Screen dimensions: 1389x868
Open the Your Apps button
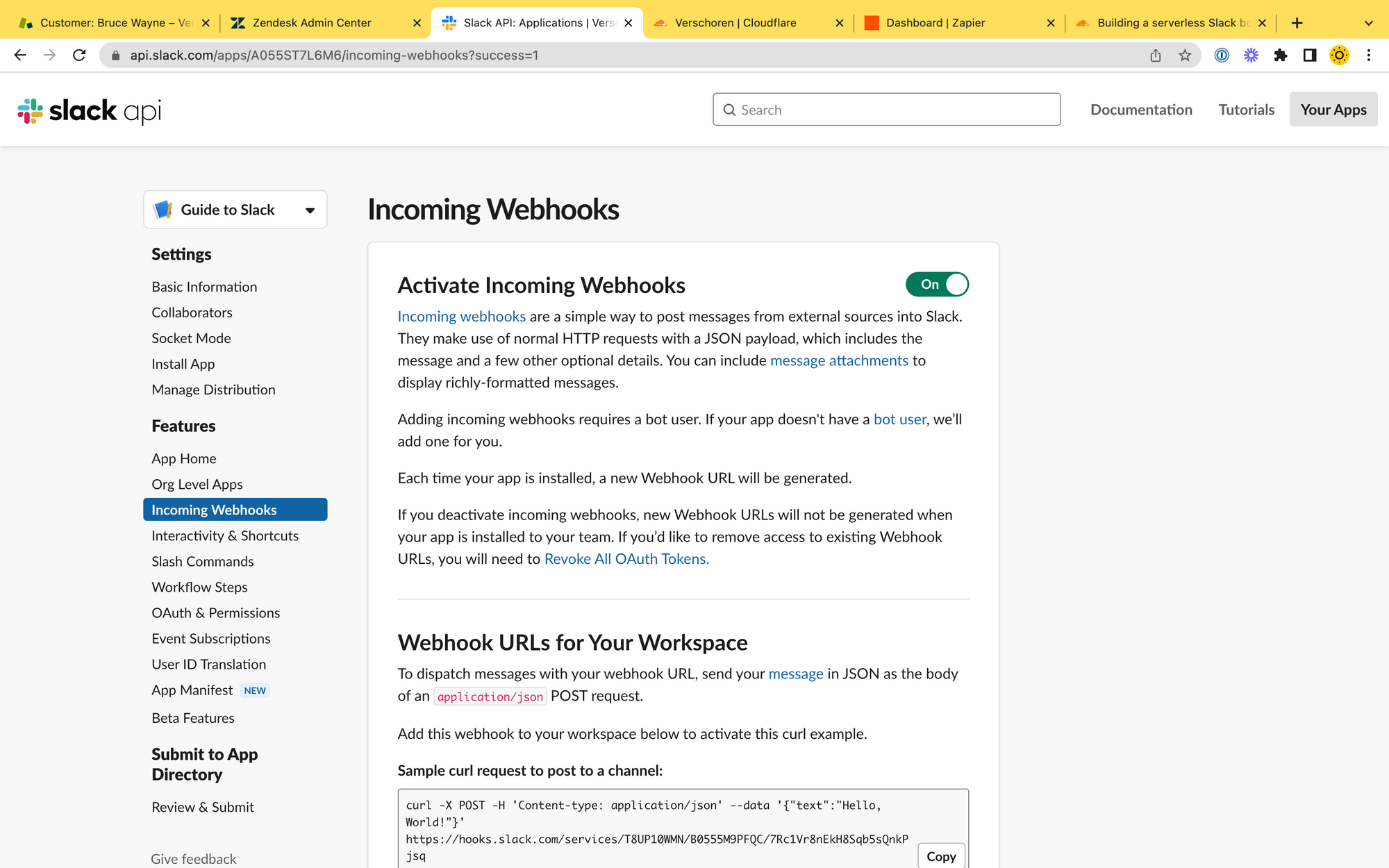click(x=1333, y=110)
